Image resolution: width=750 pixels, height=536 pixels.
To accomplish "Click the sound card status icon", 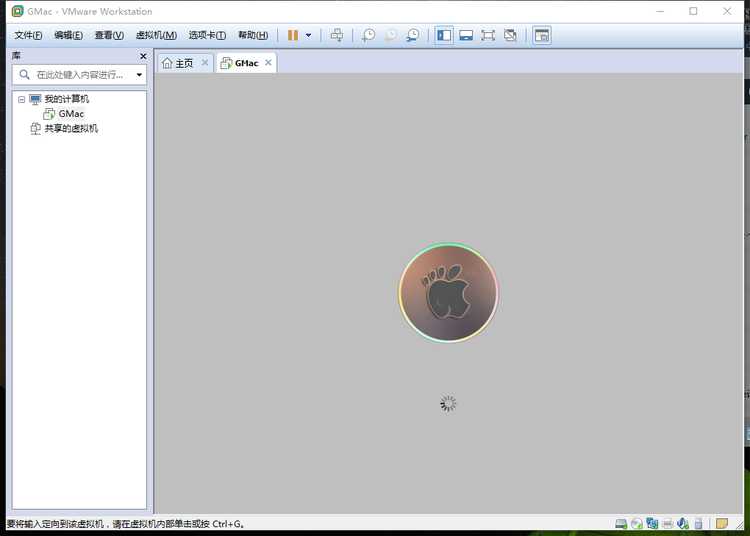I will click(683, 524).
